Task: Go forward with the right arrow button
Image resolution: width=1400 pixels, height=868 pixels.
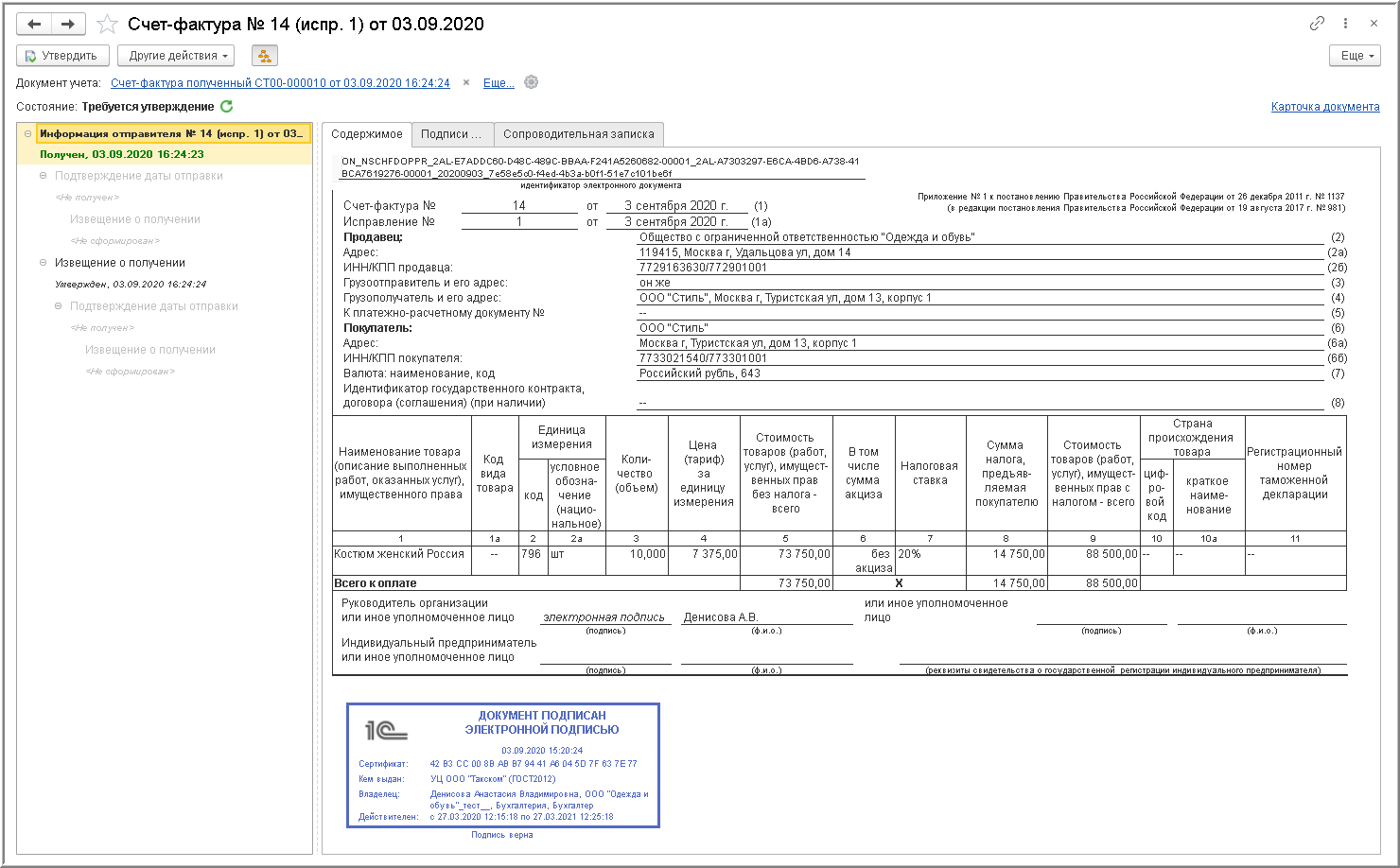Action: click(68, 24)
